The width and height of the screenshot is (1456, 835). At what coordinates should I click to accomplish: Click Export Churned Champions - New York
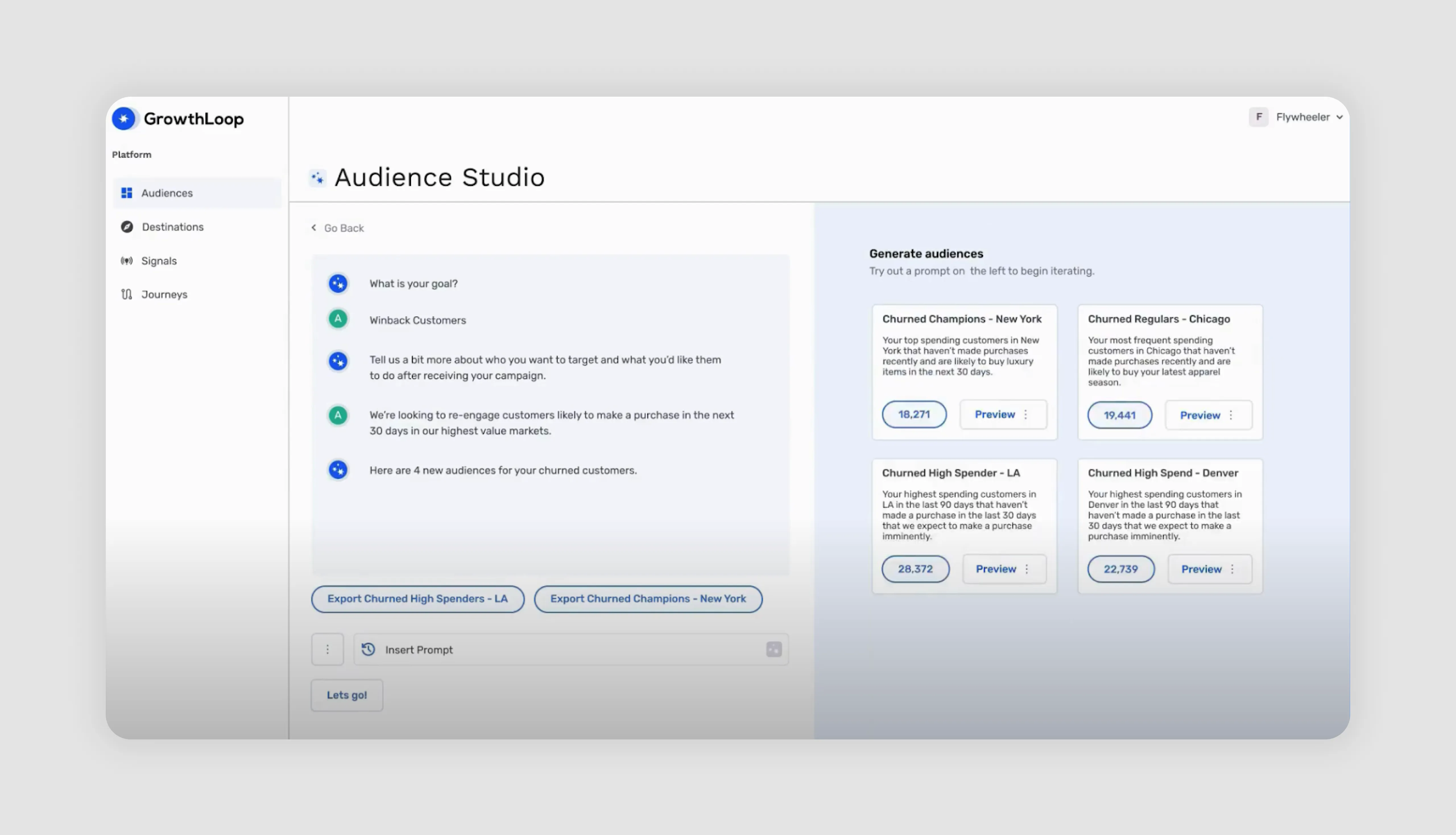tap(648, 599)
